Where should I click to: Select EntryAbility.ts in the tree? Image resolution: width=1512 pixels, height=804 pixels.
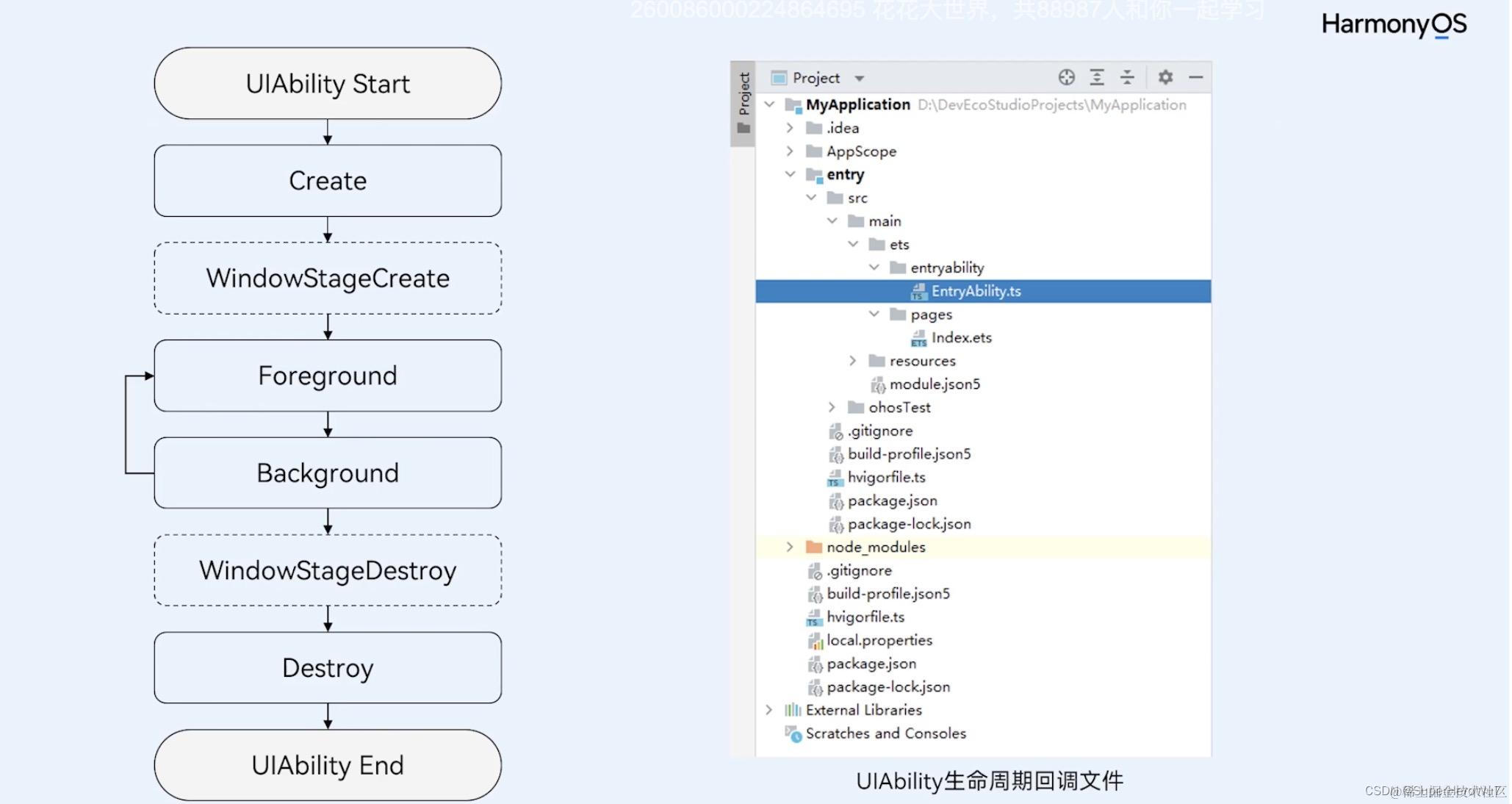pyautogui.click(x=976, y=291)
